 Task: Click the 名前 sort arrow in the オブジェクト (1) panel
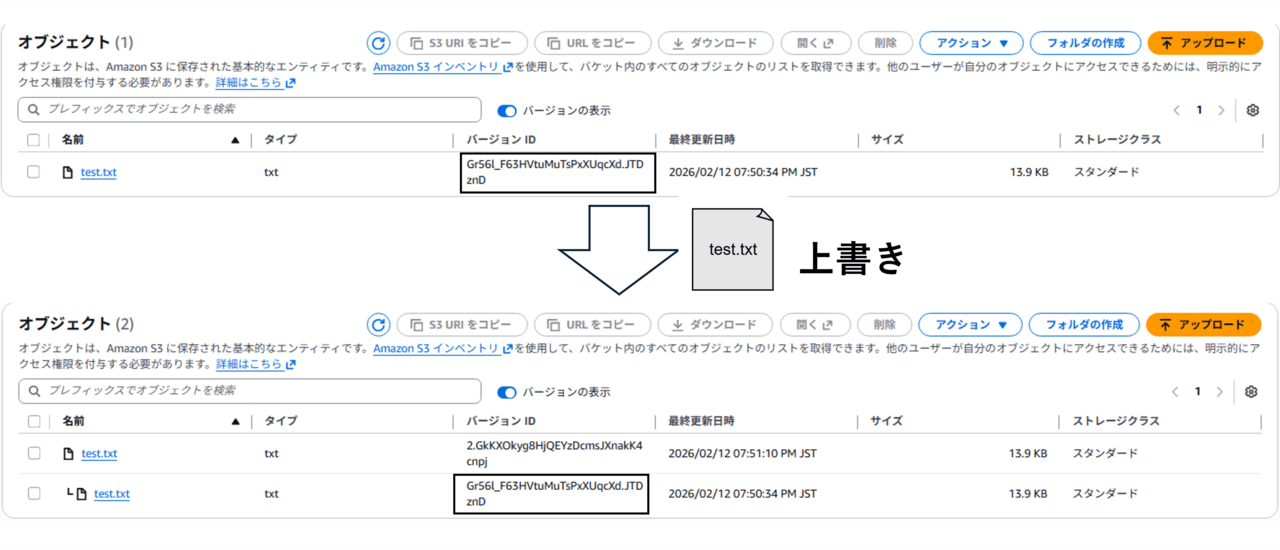pos(235,141)
